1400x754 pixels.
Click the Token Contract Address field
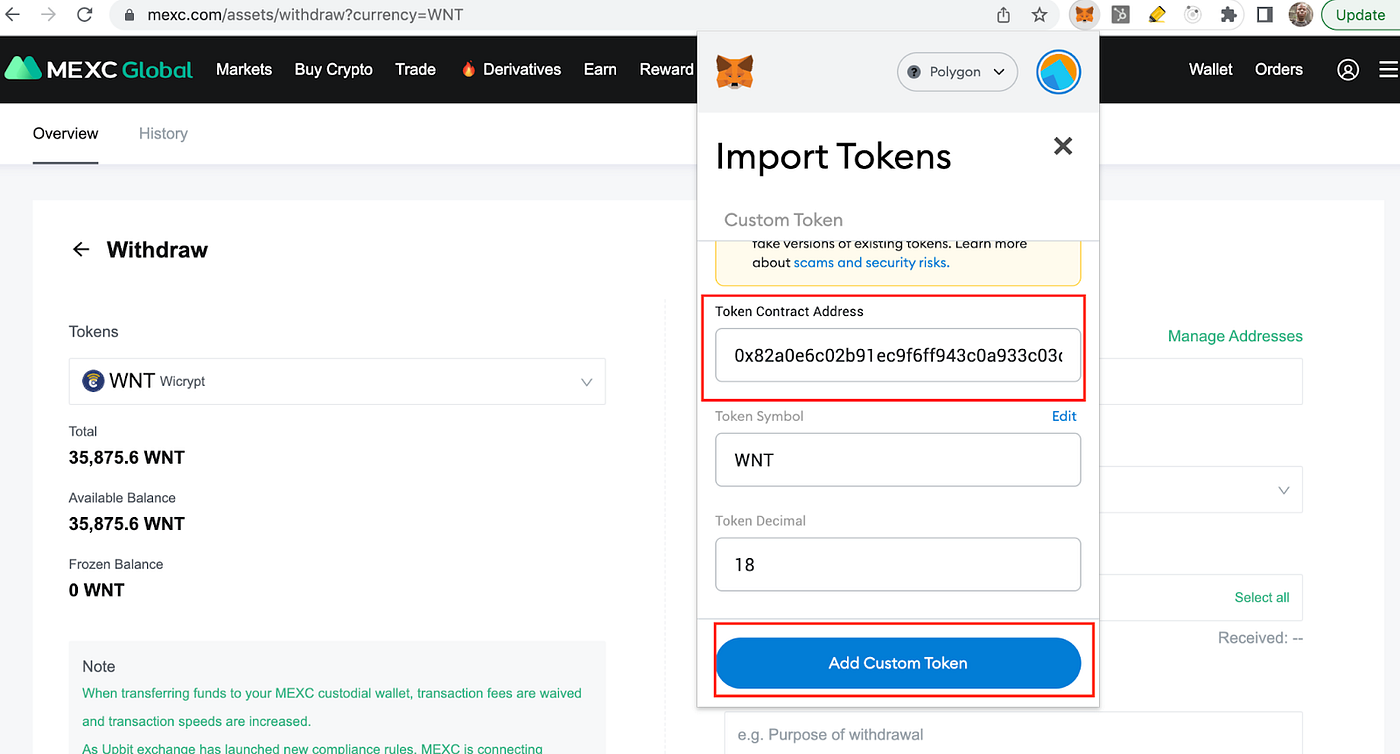[x=898, y=355]
